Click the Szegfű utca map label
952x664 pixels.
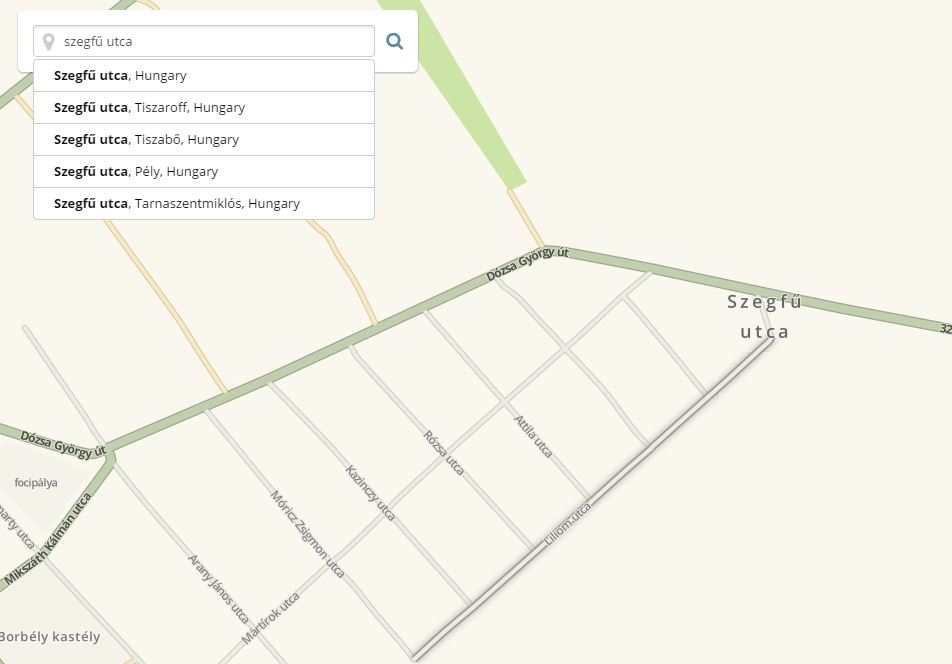click(x=764, y=316)
